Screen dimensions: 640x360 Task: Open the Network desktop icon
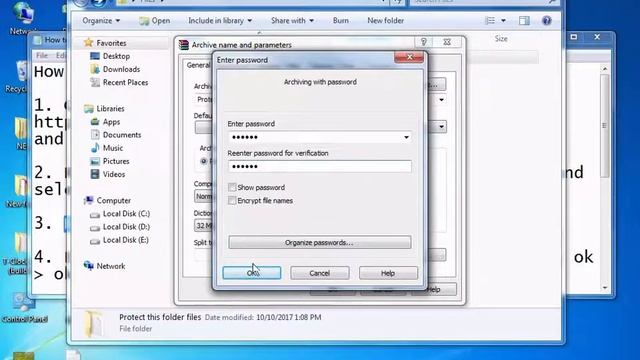click(x=22, y=18)
